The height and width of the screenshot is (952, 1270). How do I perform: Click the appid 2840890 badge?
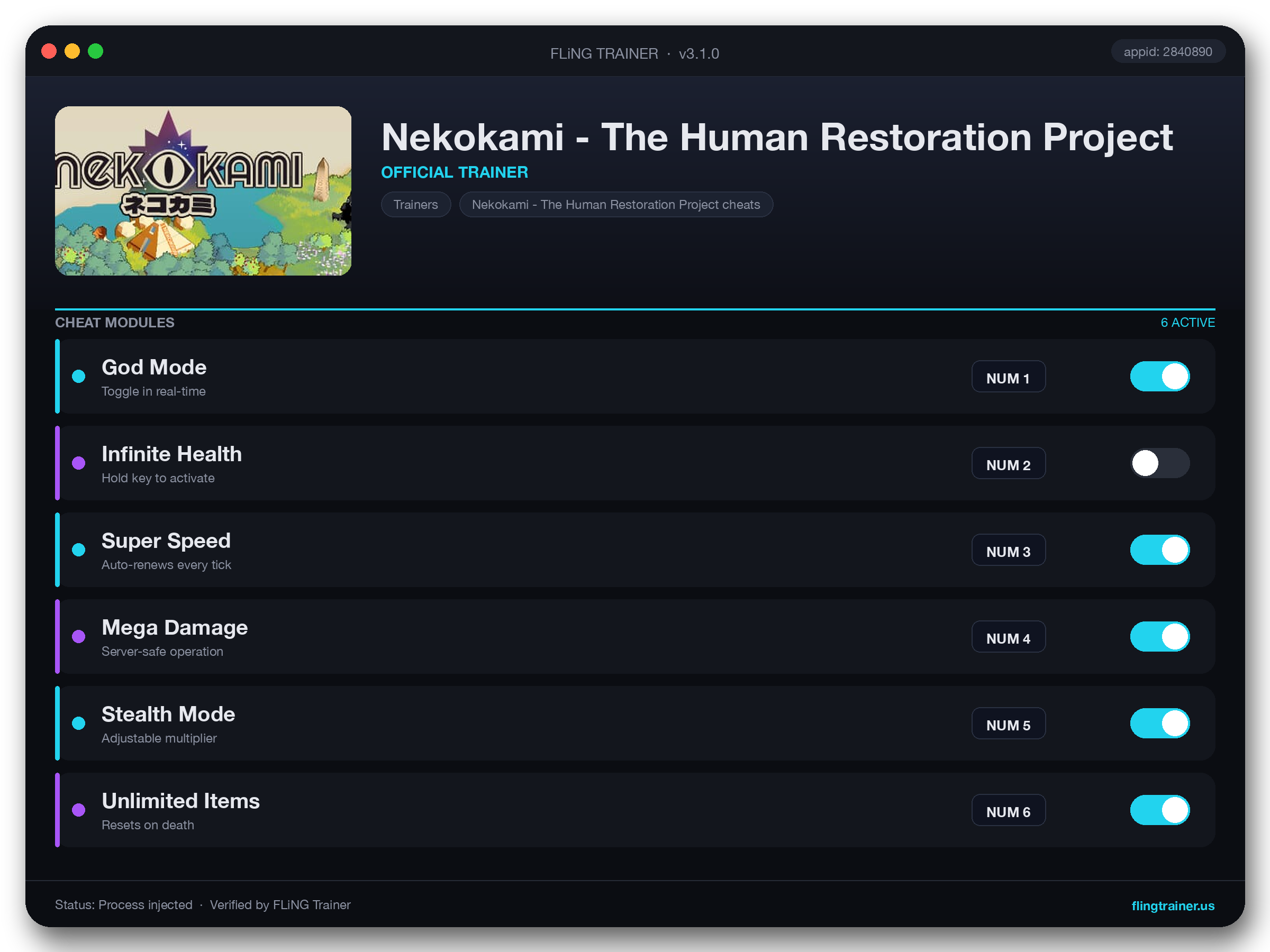[x=1167, y=52]
